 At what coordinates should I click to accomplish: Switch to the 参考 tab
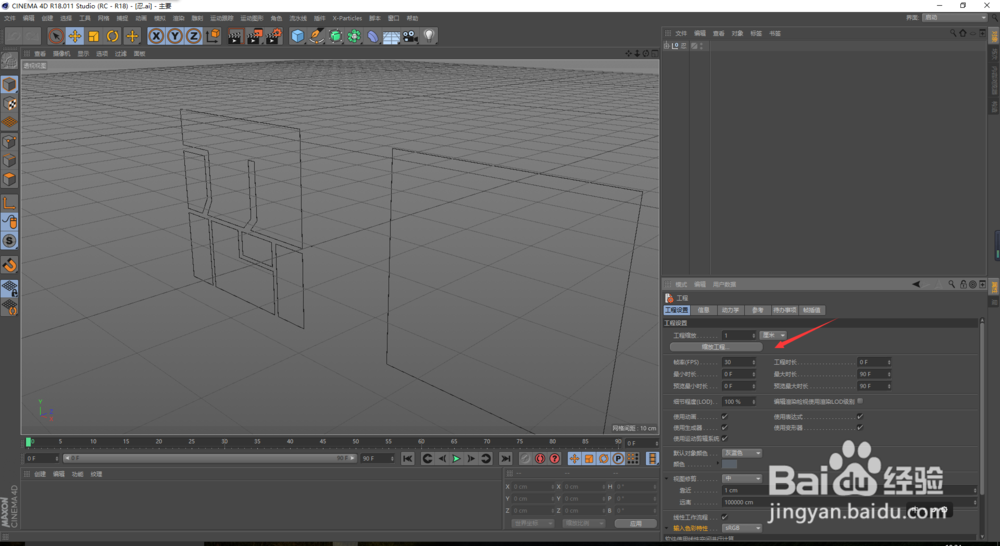coord(758,310)
